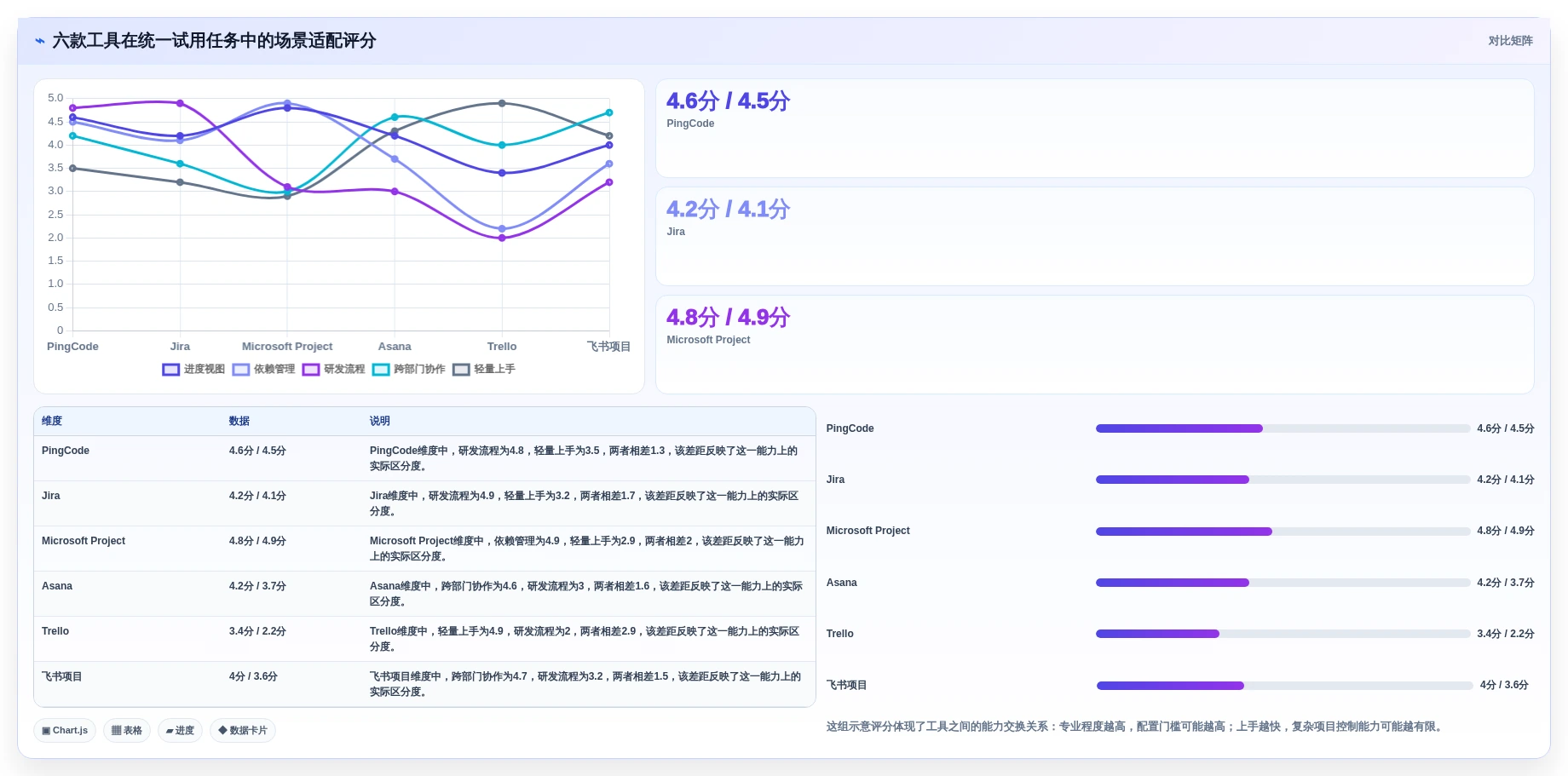Open the Jira 4.2分 / 4.1分 score card
The image size is (1568, 776).
tap(1094, 237)
